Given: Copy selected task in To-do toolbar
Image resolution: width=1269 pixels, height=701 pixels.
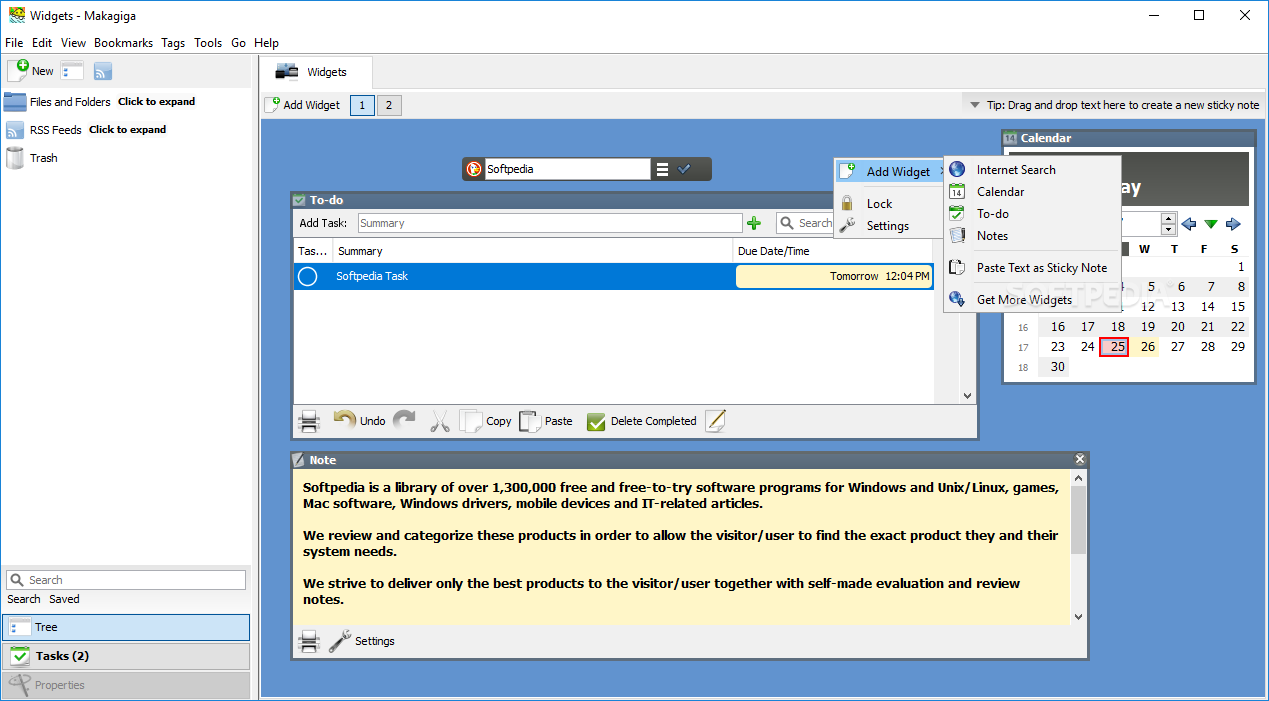Looking at the screenshot, I should coord(485,421).
